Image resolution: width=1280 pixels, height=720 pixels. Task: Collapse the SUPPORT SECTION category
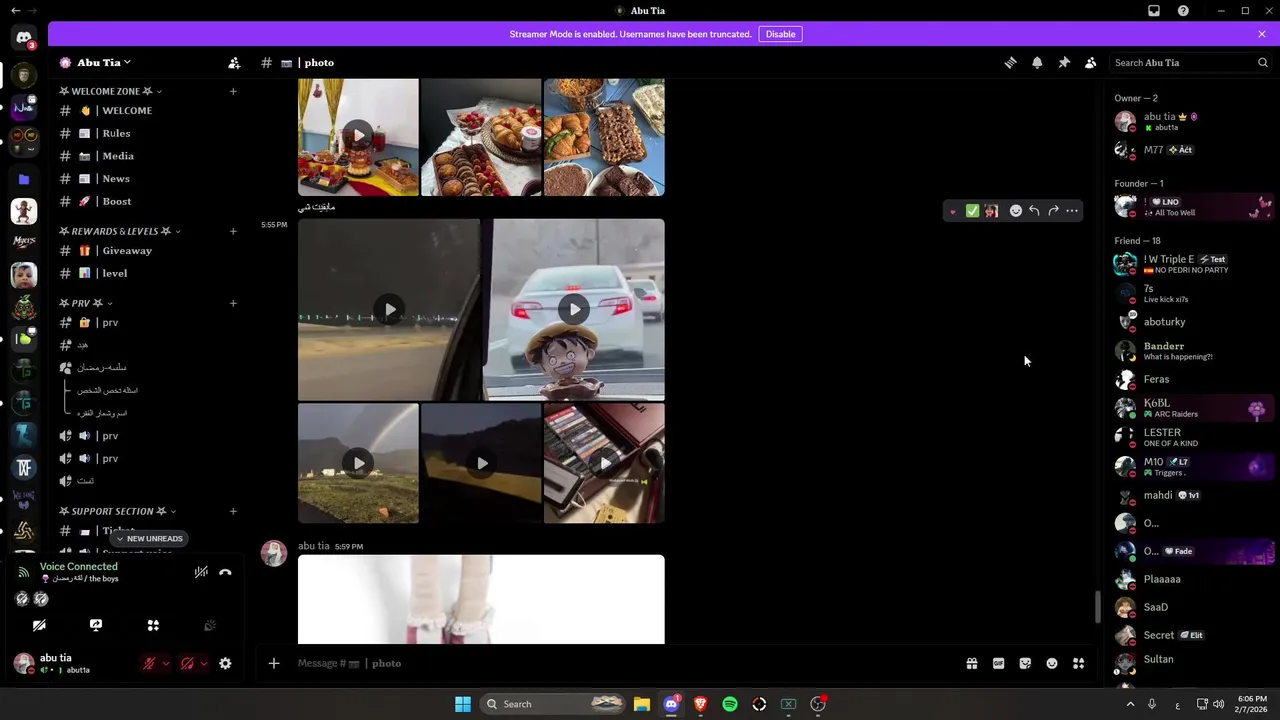[x=117, y=511]
